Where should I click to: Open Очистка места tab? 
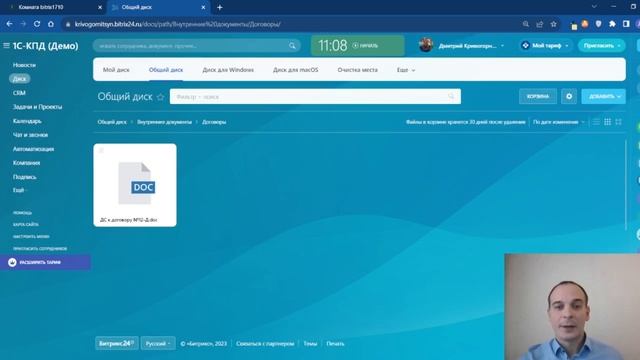coord(358,70)
